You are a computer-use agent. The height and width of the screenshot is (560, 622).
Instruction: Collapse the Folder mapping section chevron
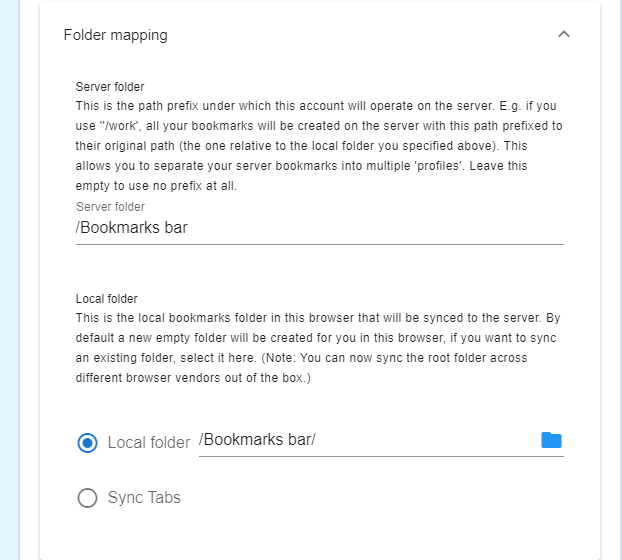tap(564, 35)
